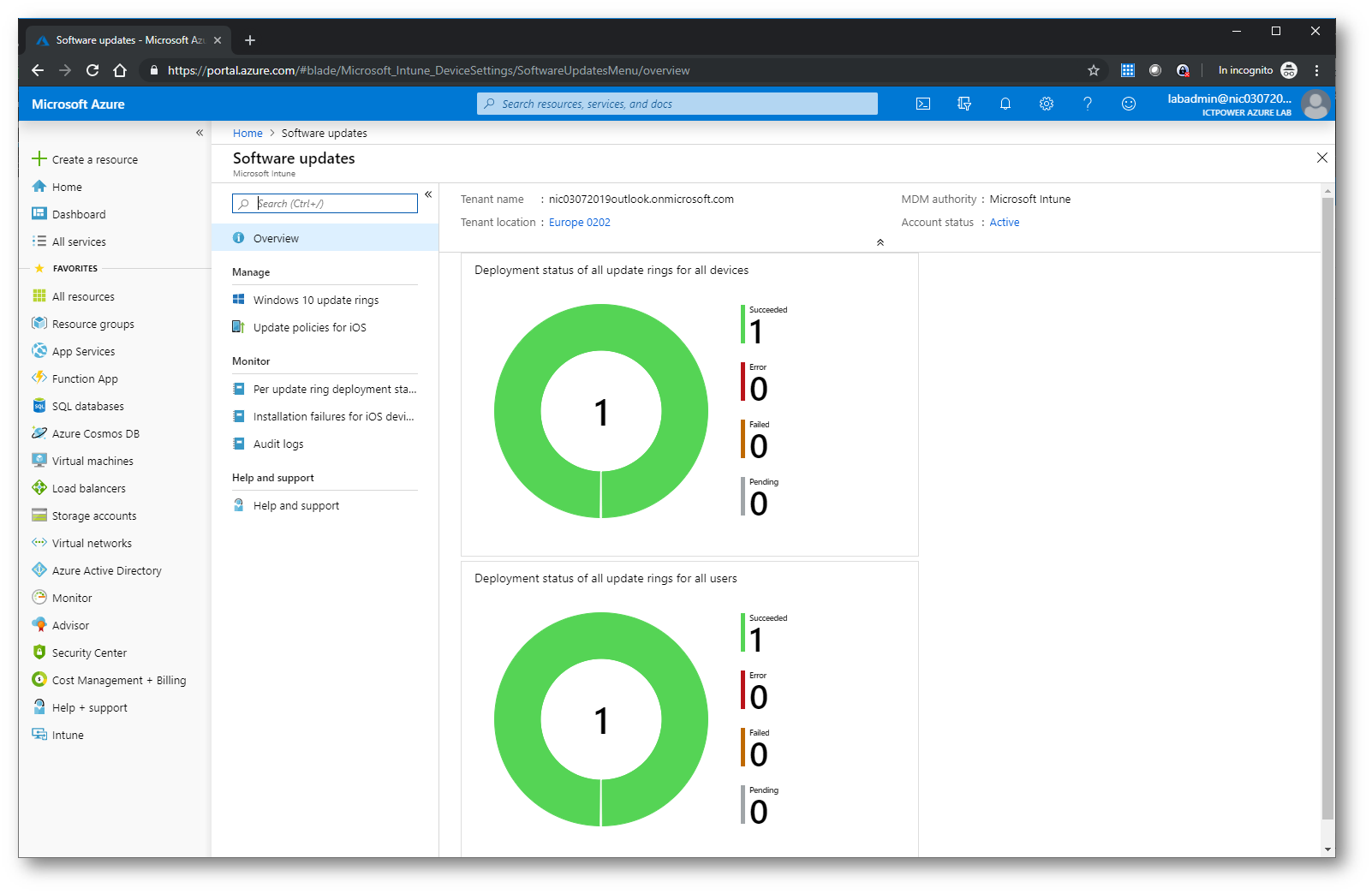Open Chrome's three-dot menu
The height and width of the screenshot is (894, 1372).
tap(1317, 70)
